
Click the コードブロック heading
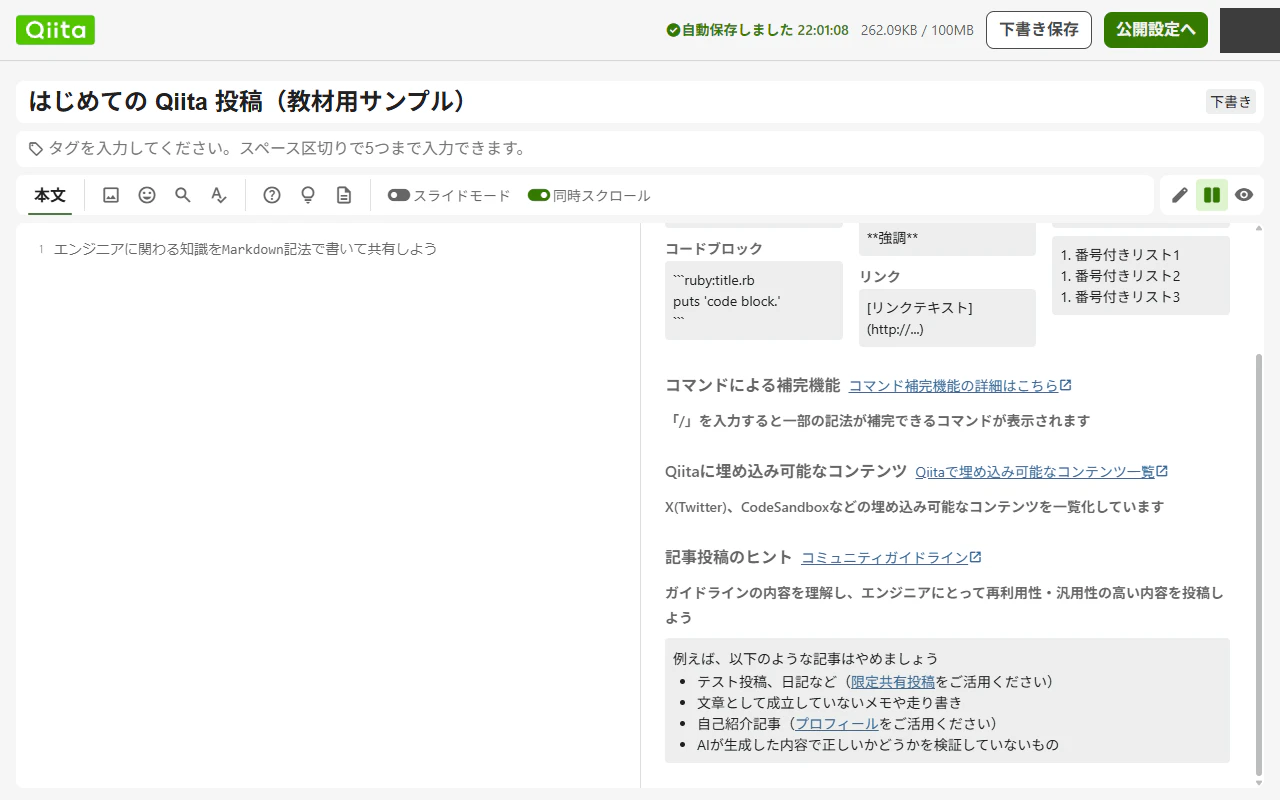click(x=714, y=249)
